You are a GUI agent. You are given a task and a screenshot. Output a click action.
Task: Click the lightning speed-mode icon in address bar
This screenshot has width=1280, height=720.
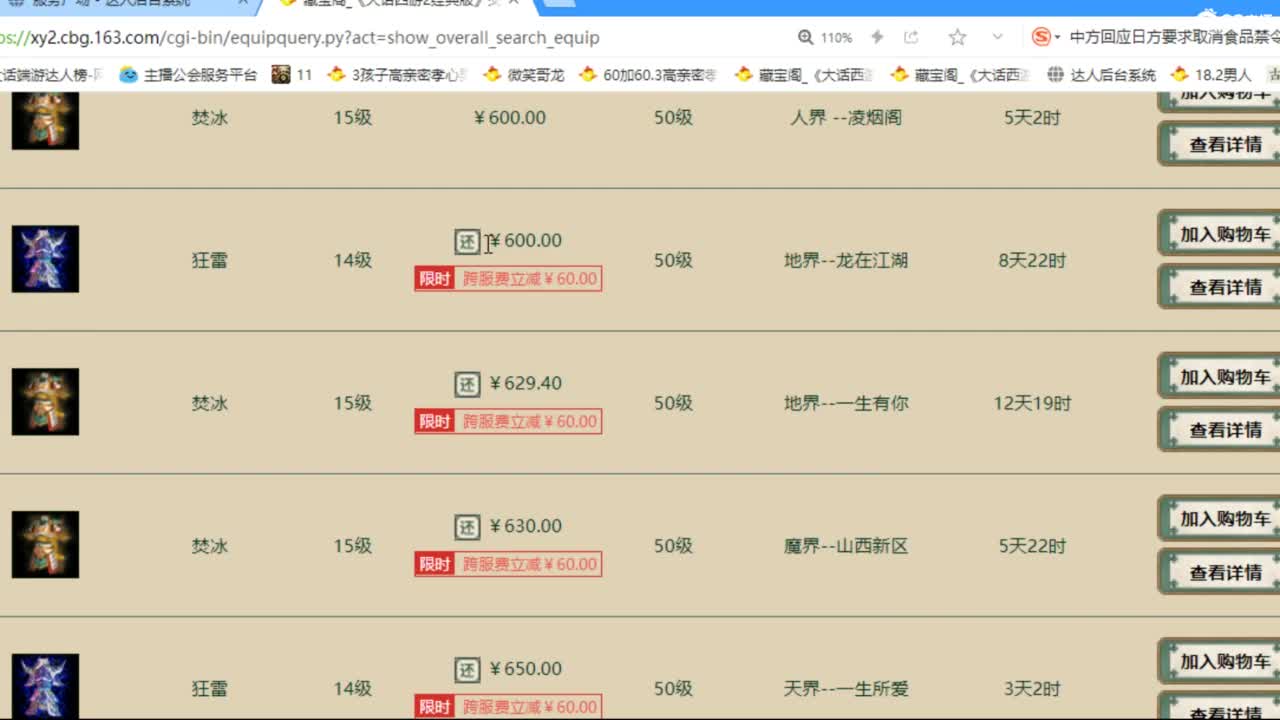pyautogui.click(x=877, y=38)
